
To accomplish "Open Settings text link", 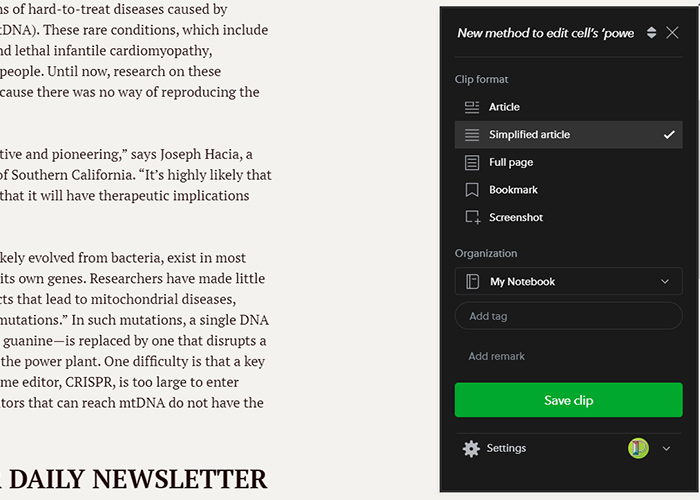I will [x=506, y=448].
